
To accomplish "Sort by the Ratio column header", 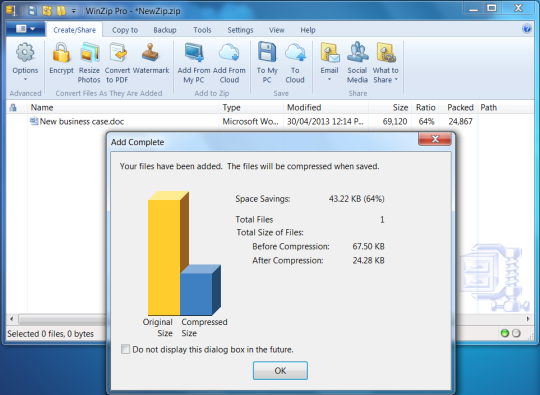I will pos(425,107).
